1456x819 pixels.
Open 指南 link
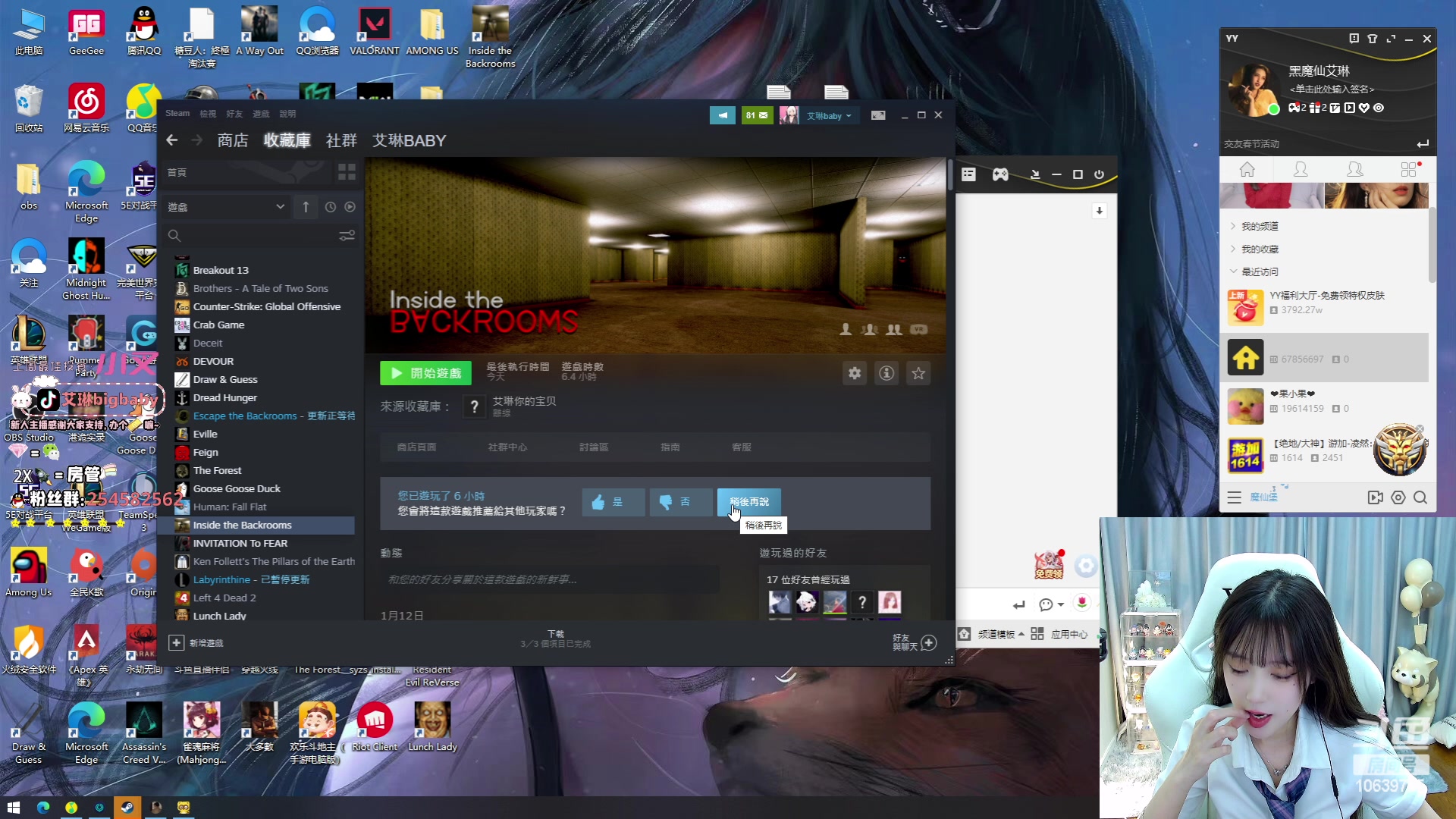[x=670, y=447]
